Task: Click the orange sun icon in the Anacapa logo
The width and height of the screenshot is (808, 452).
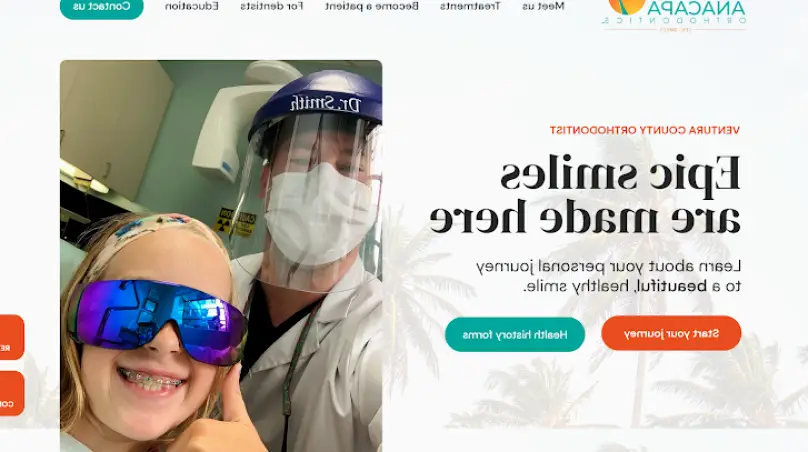Action: pos(626,5)
